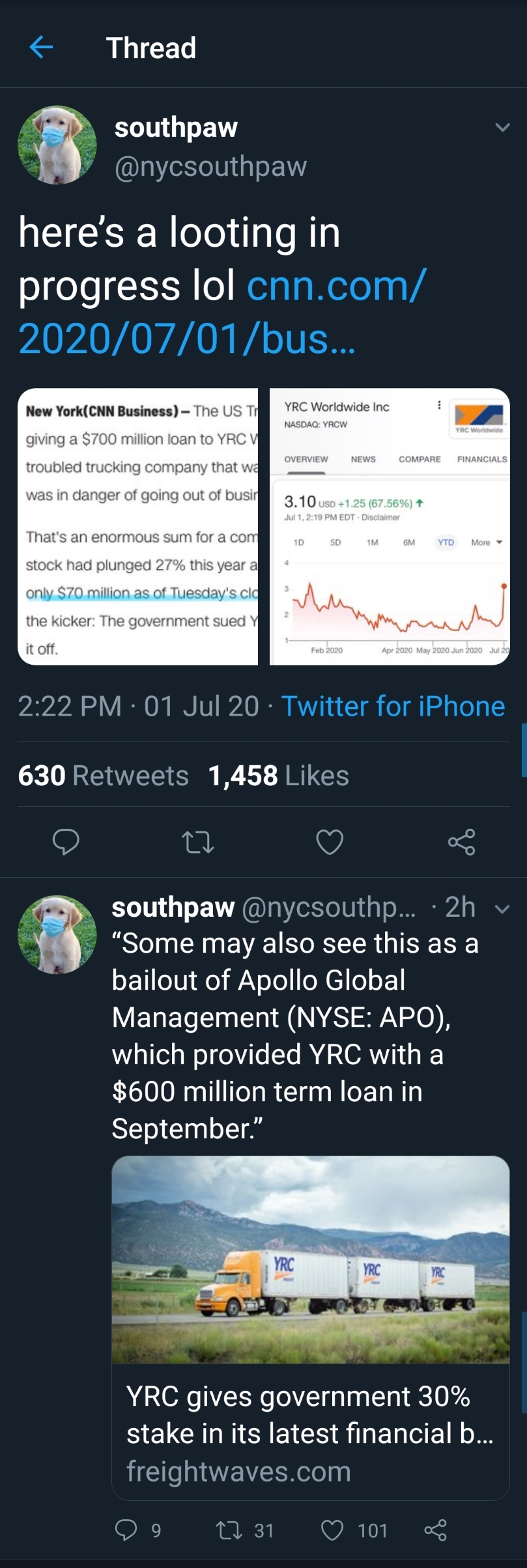Reply to the main looting tweet
This screenshot has width=527, height=1568.
point(66,841)
